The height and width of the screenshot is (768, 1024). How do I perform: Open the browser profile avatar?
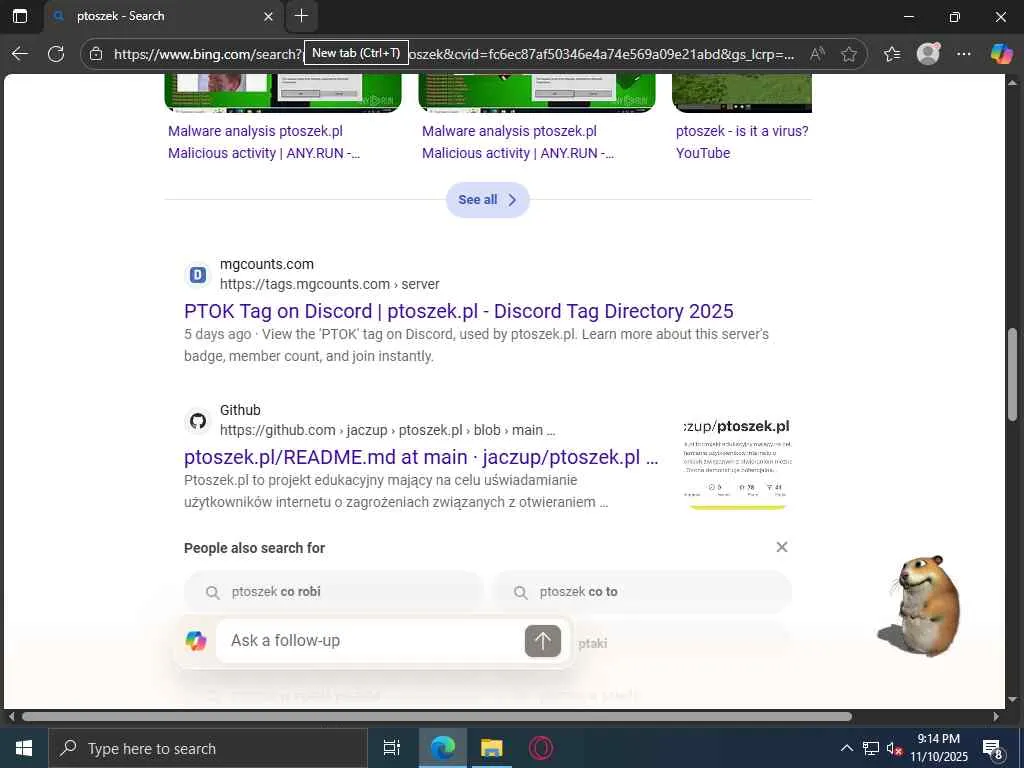[x=928, y=54]
